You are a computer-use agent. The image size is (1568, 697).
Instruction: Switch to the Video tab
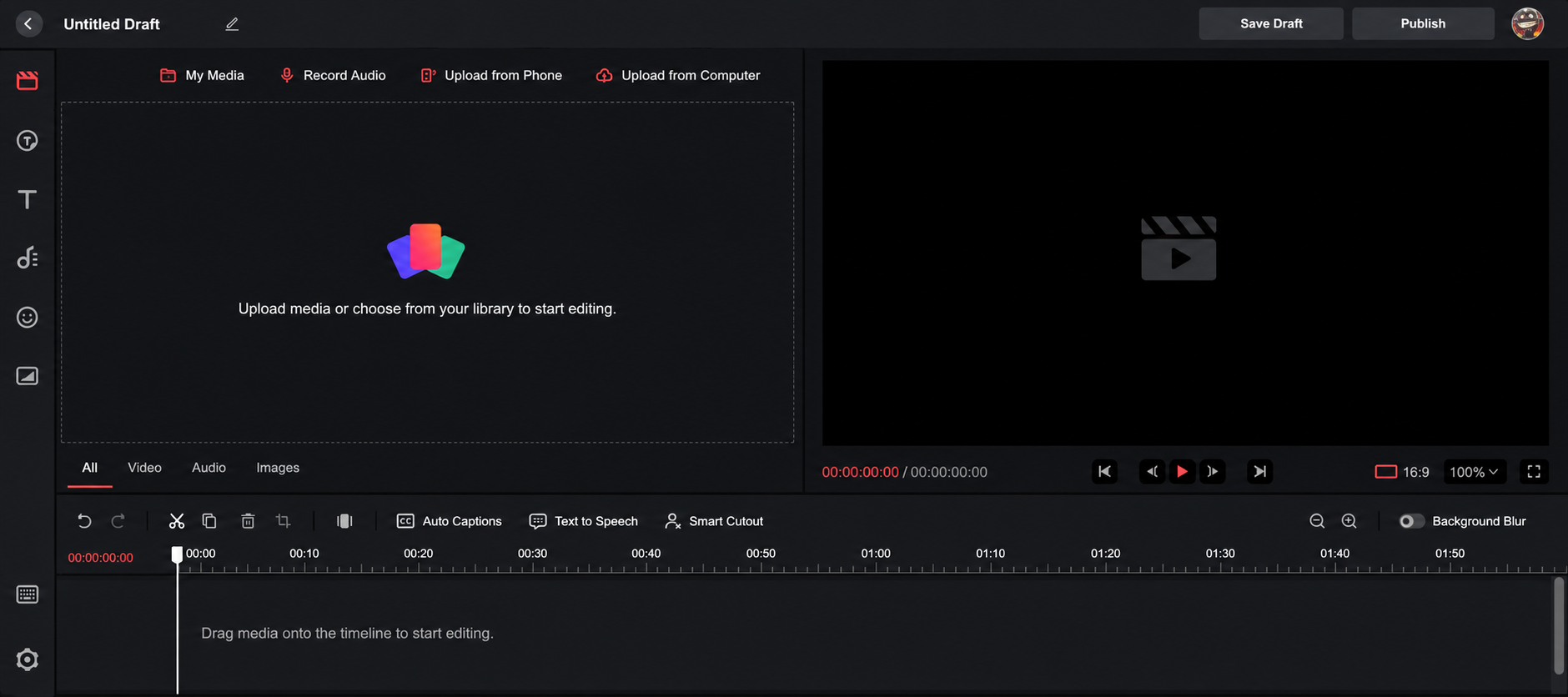pos(144,468)
